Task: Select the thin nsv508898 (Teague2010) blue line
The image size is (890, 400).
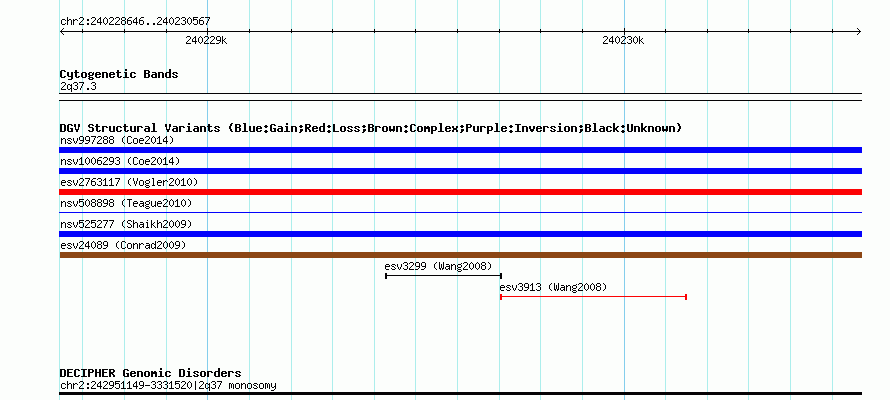Action: tap(460, 213)
